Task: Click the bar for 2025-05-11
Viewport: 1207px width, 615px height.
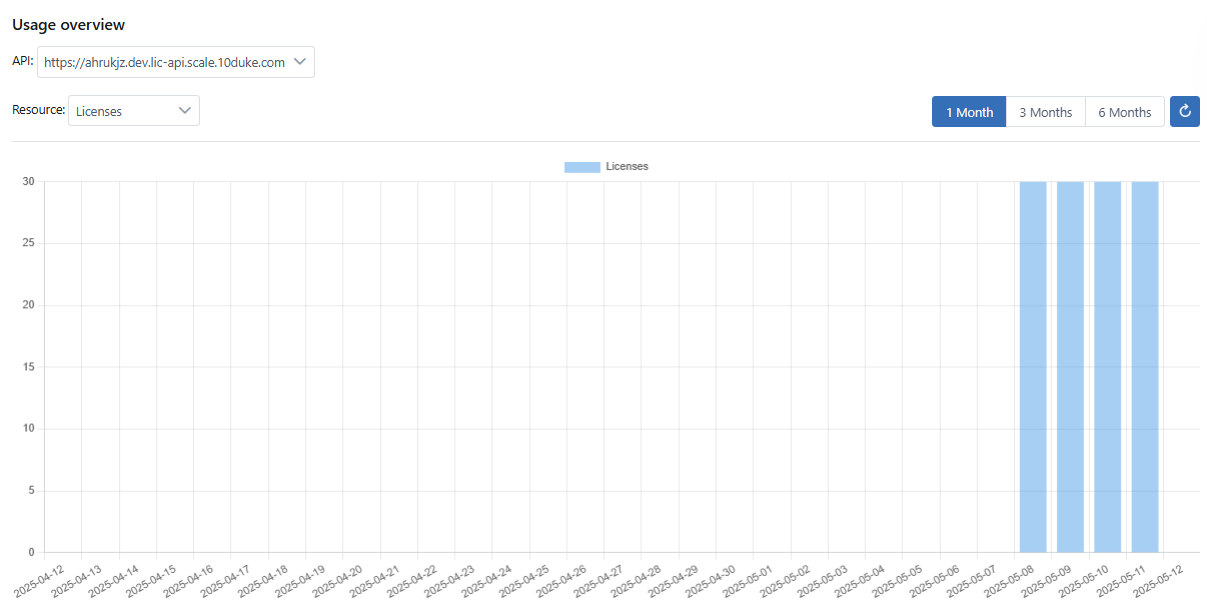Action: [1145, 367]
